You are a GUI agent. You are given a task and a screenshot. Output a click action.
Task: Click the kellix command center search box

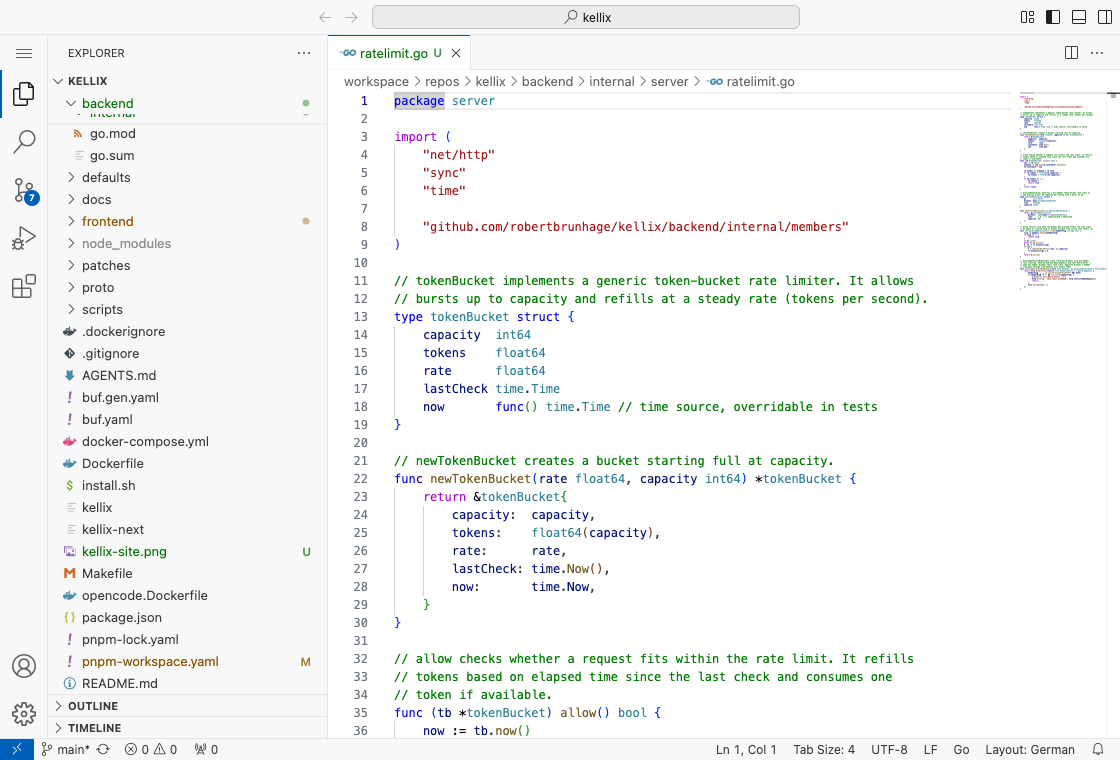coord(586,17)
